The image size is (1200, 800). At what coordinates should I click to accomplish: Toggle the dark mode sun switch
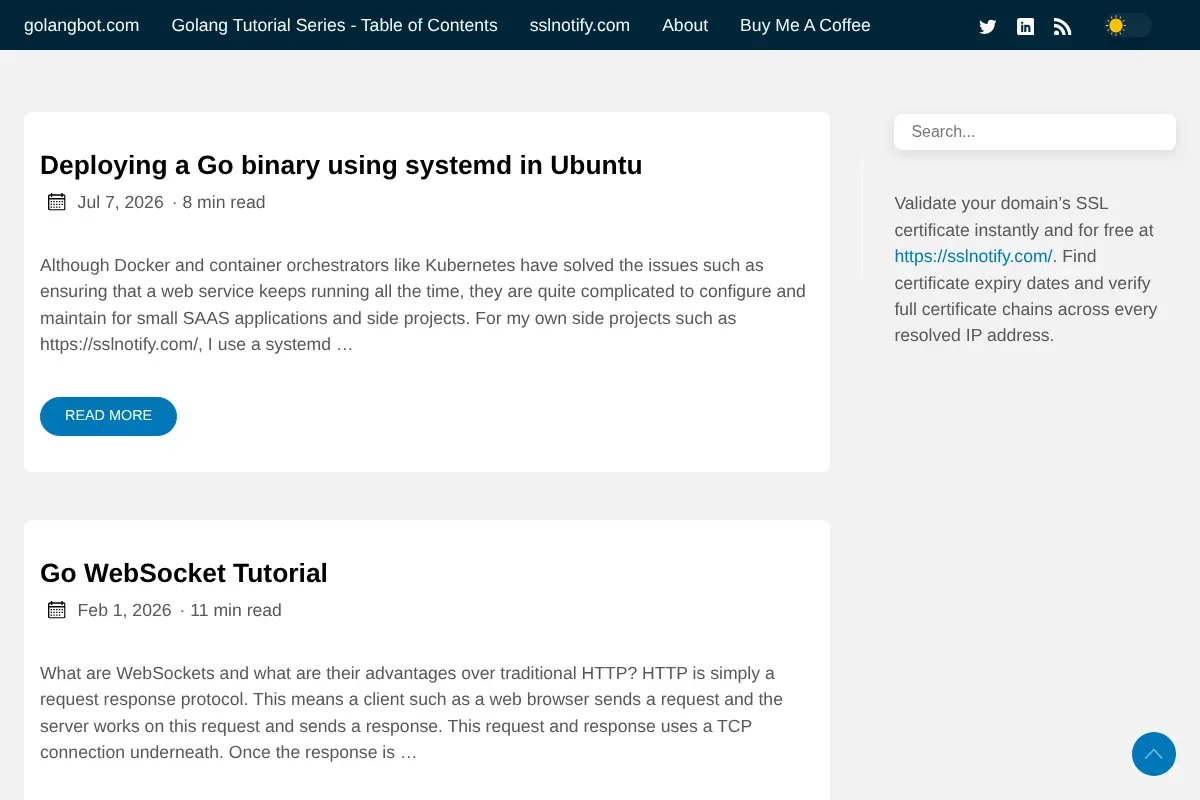(1128, 26)
